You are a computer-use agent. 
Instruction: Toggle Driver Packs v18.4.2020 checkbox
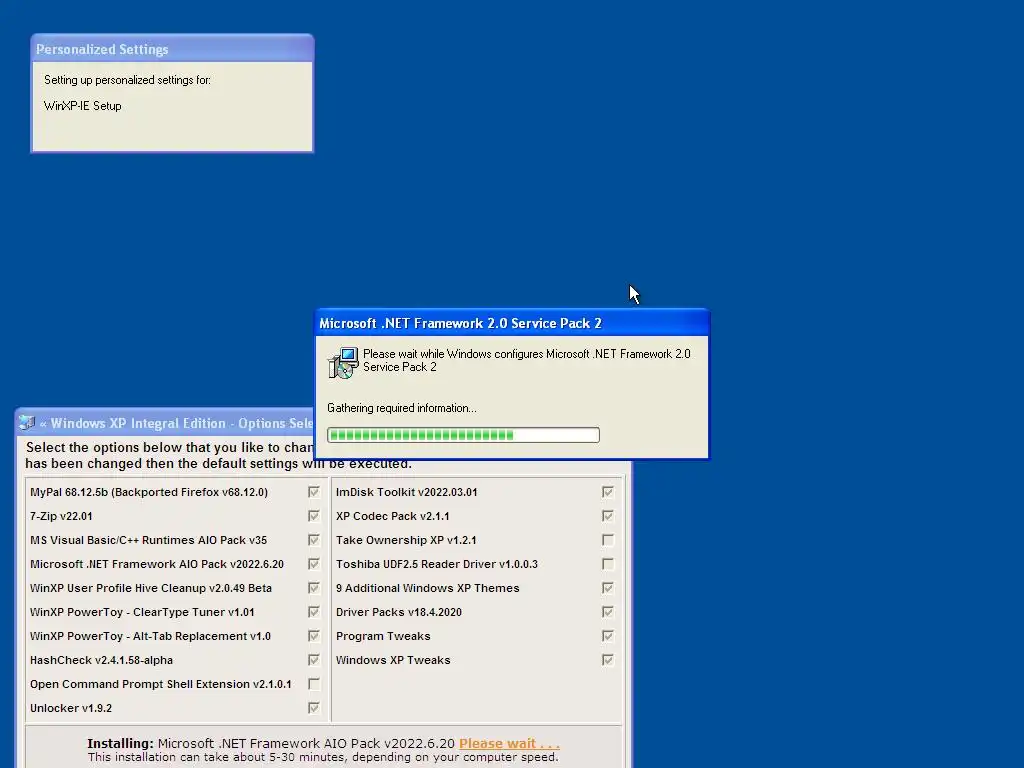pos(608,612)
